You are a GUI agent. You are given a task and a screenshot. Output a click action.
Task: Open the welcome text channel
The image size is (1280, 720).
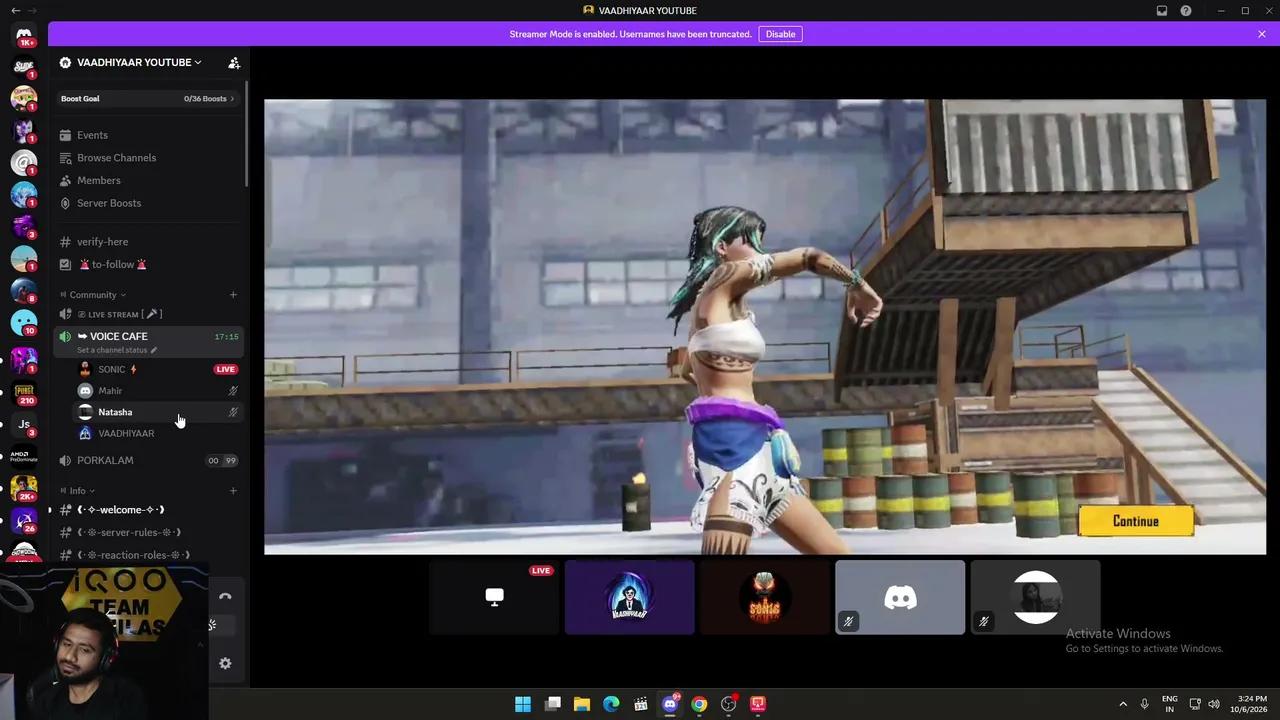(x=149, y=510)
